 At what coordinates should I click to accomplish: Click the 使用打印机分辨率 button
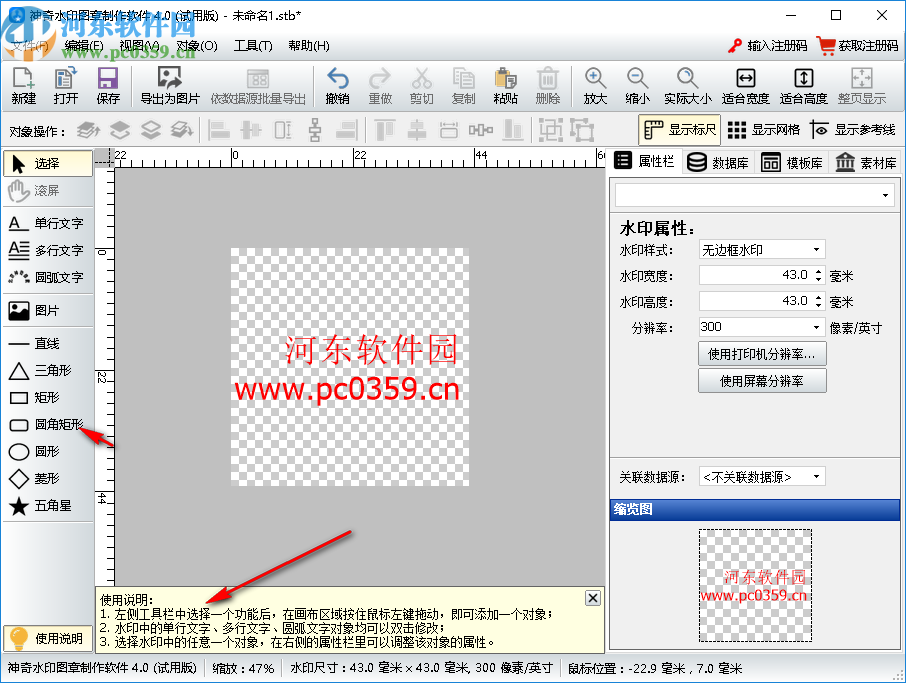click(x=762, y=353)
